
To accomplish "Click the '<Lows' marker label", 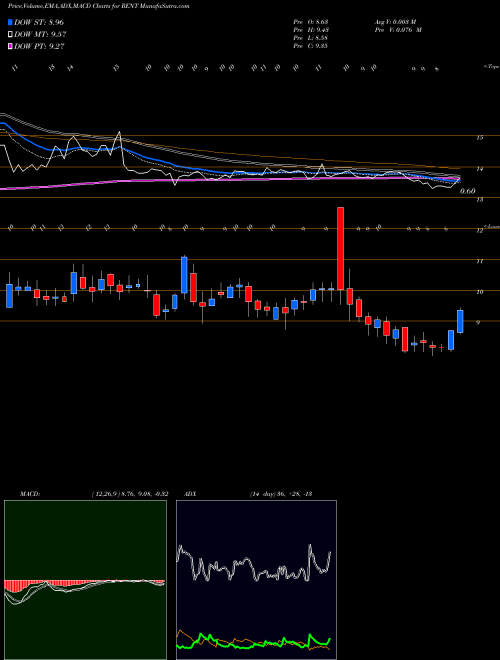I will pyautogui.click(x=492, y=226).
